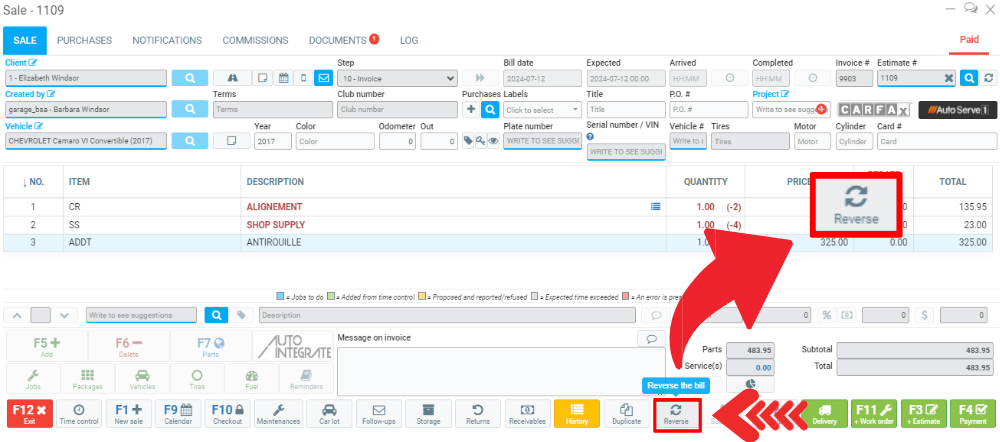Search for a client with magnifier
The image size is (1000, 442).
point(189,78)
